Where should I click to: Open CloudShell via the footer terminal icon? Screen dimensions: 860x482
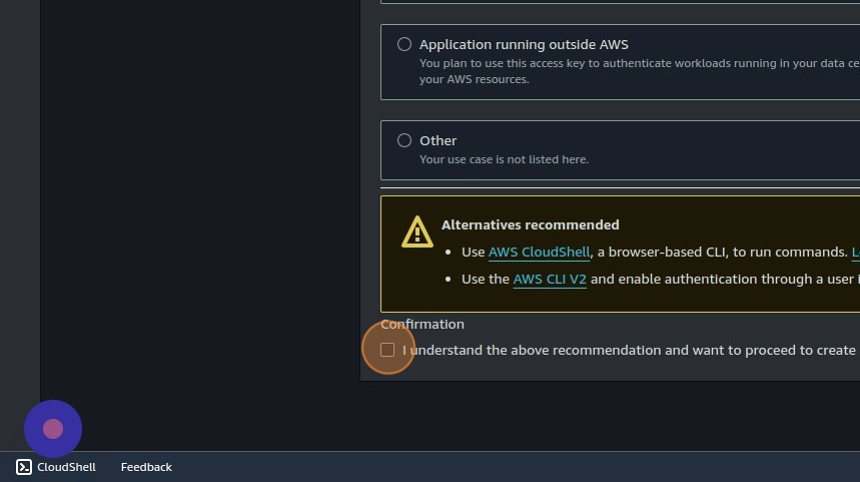click(24, 467)
